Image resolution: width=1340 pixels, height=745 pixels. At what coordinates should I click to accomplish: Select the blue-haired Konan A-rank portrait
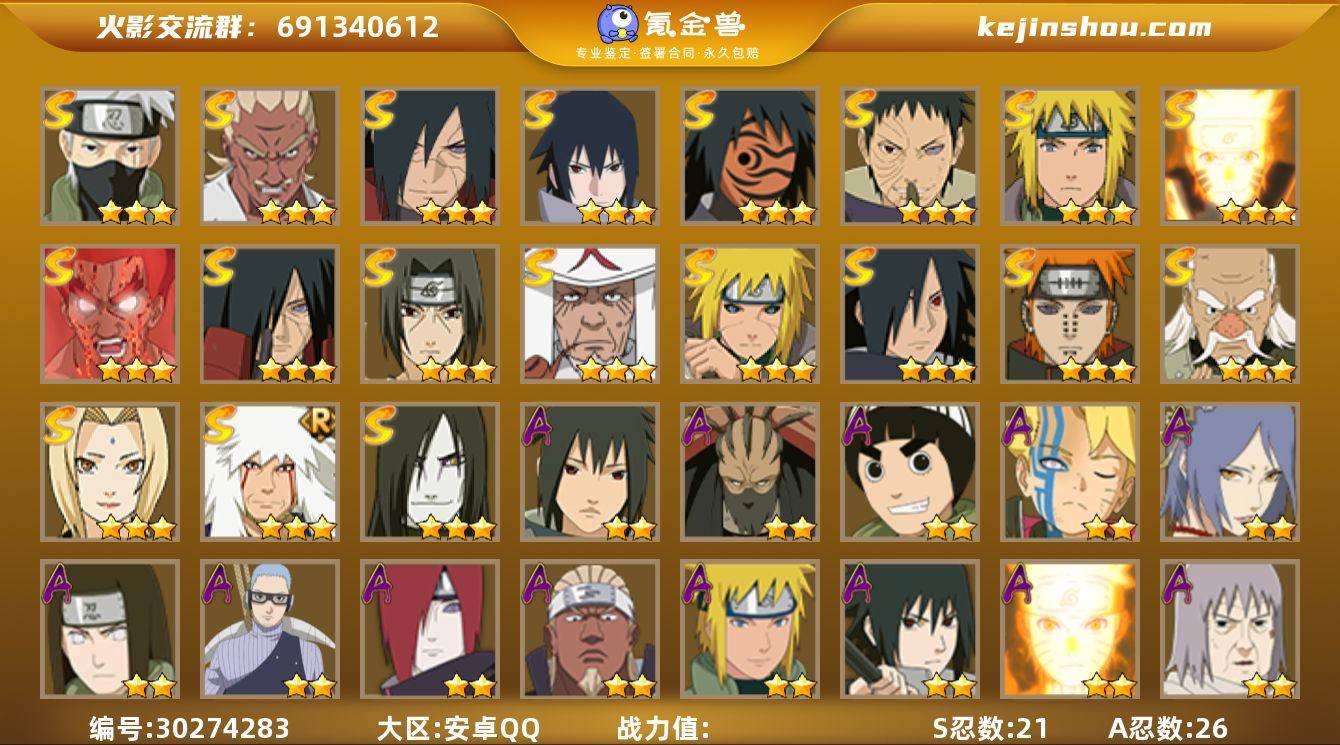[x=1230, y=472]
